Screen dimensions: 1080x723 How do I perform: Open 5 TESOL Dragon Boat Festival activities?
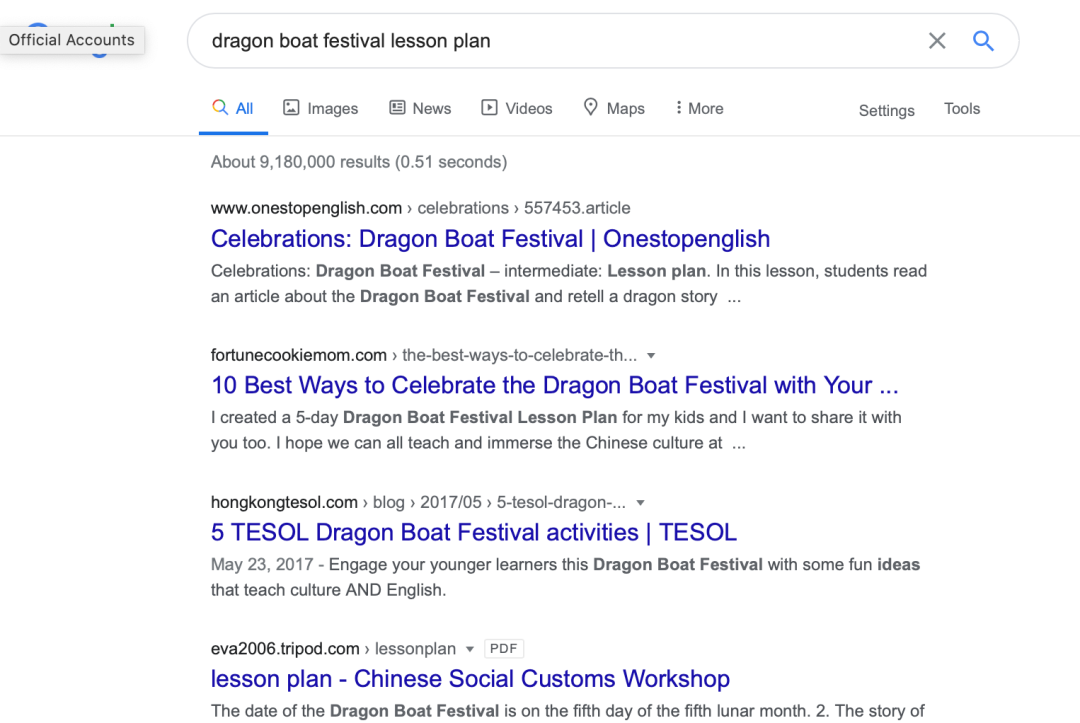(x=474, y=532)
